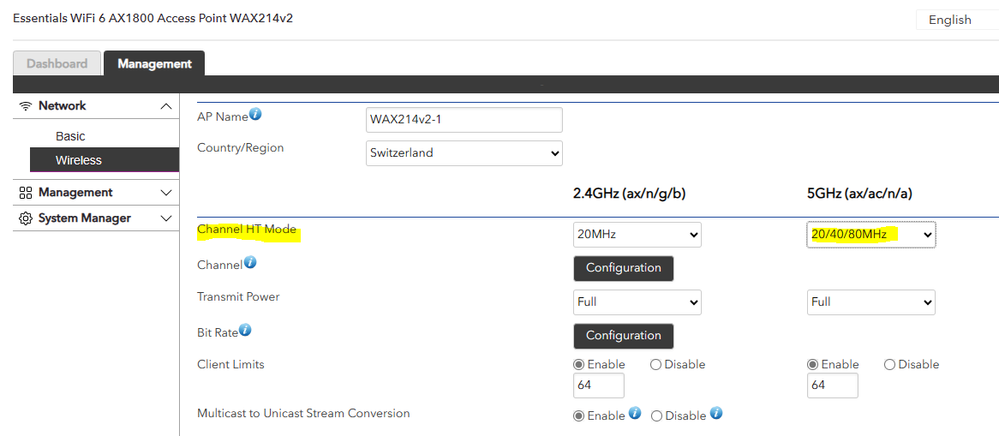Open the Bit Rate Configuration button
Image resolution: width=999 pixels, height=436 pixels.
[623, 335]
